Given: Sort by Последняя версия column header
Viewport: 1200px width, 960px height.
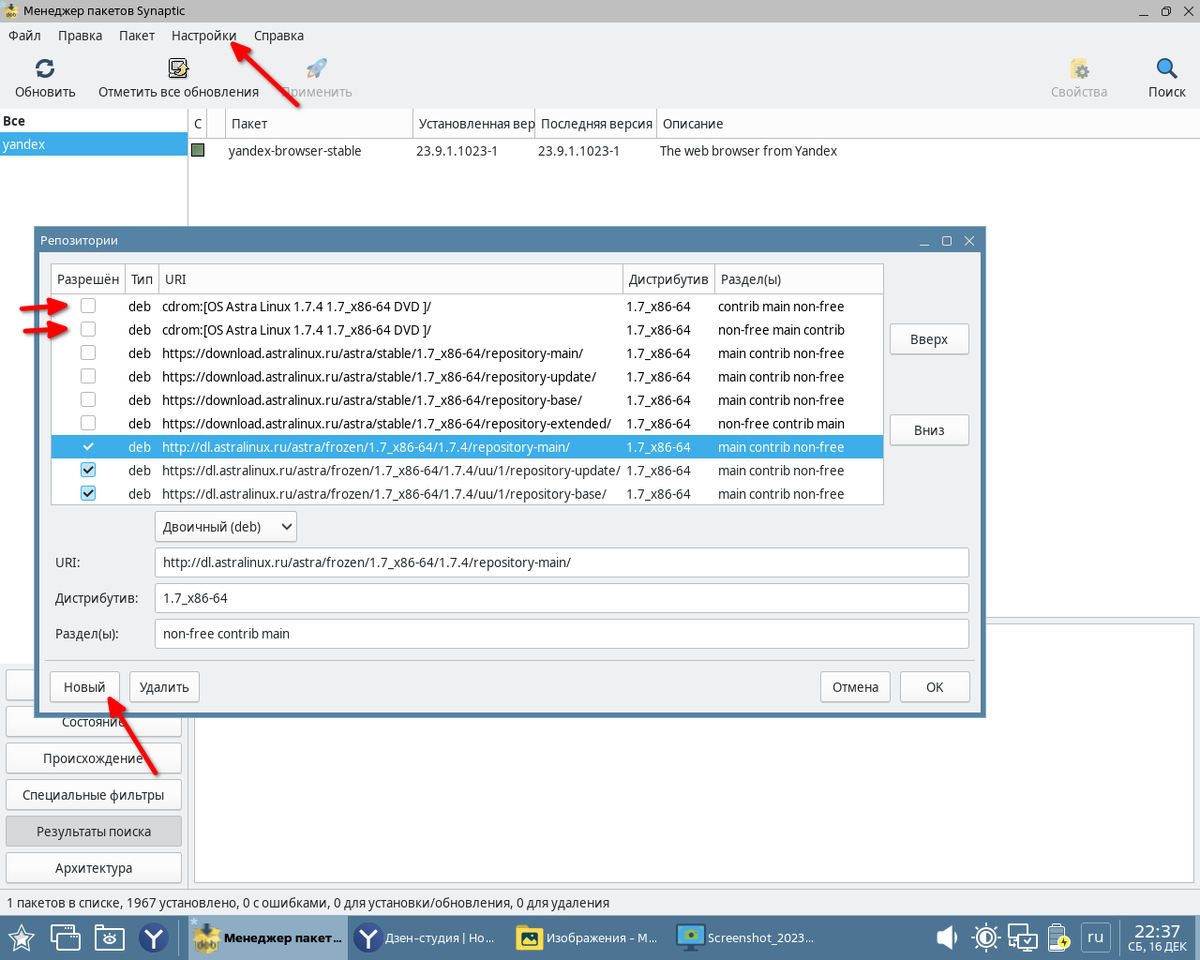Looking at the screenshot, I should [595, 124].
